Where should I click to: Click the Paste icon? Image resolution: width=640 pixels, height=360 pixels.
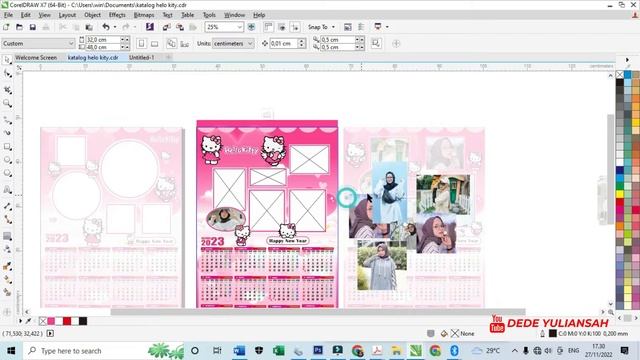[89, 27]
